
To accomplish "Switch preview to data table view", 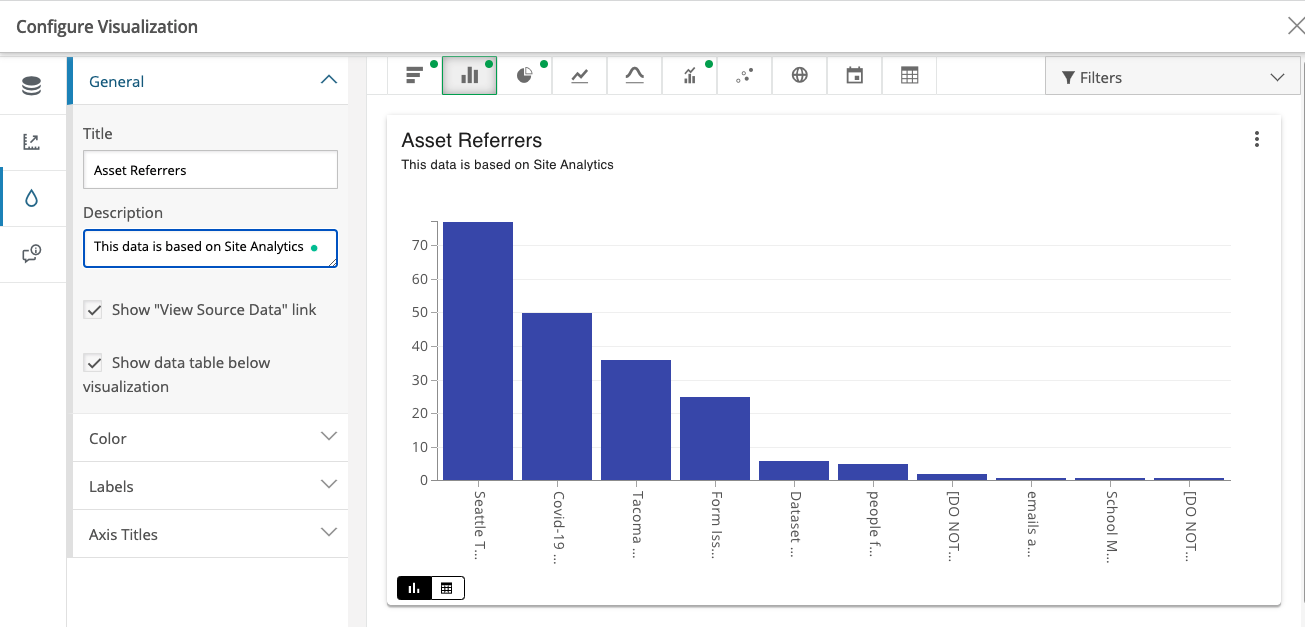I will tap(447, 588).
